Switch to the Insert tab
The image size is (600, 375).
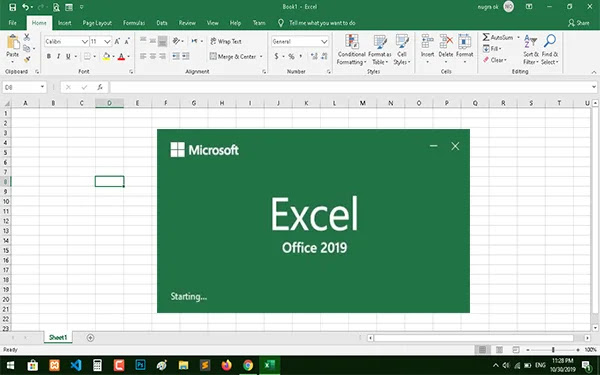point(65,23)
